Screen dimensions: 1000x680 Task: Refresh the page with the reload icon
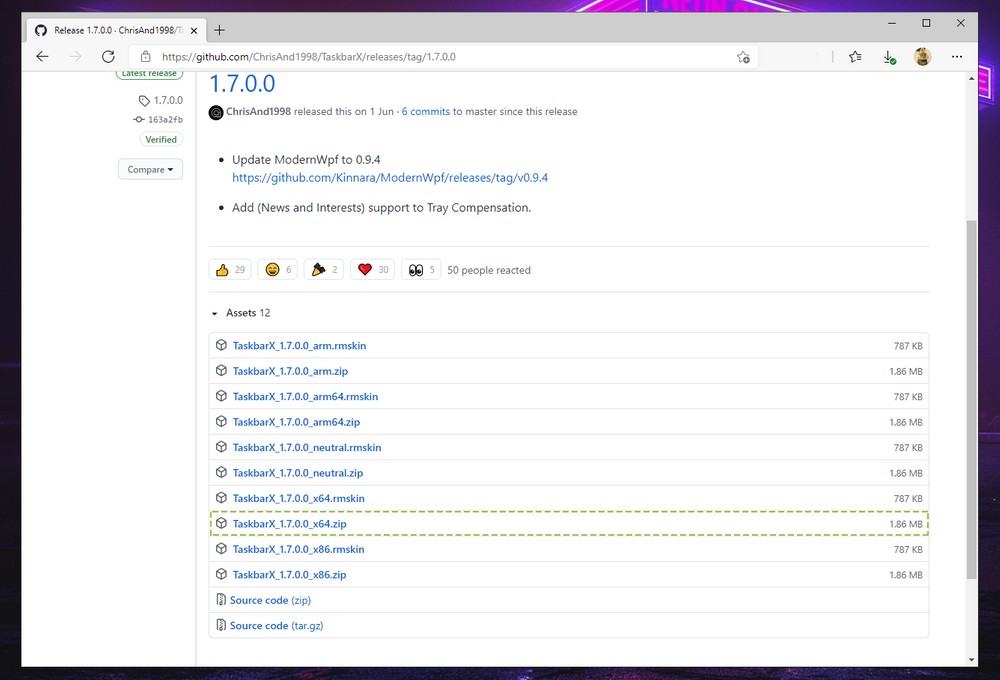pyautogui.click(x=108, y=57)
